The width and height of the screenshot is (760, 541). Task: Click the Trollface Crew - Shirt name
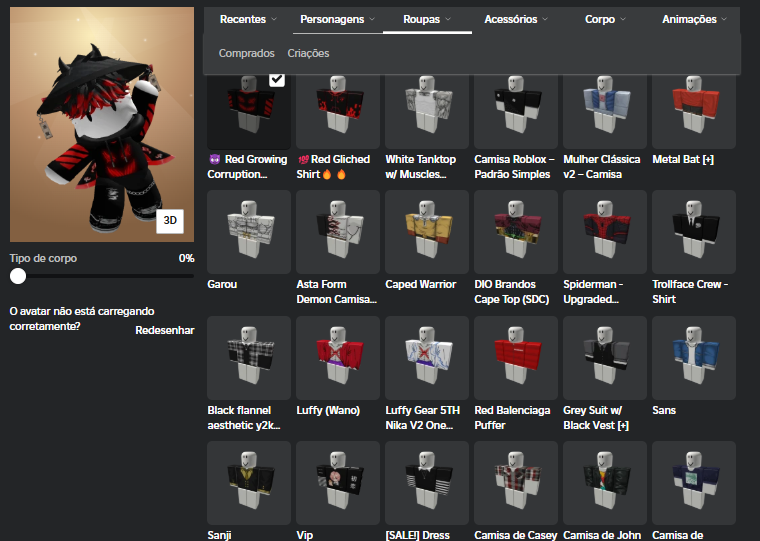pos(690,292)
